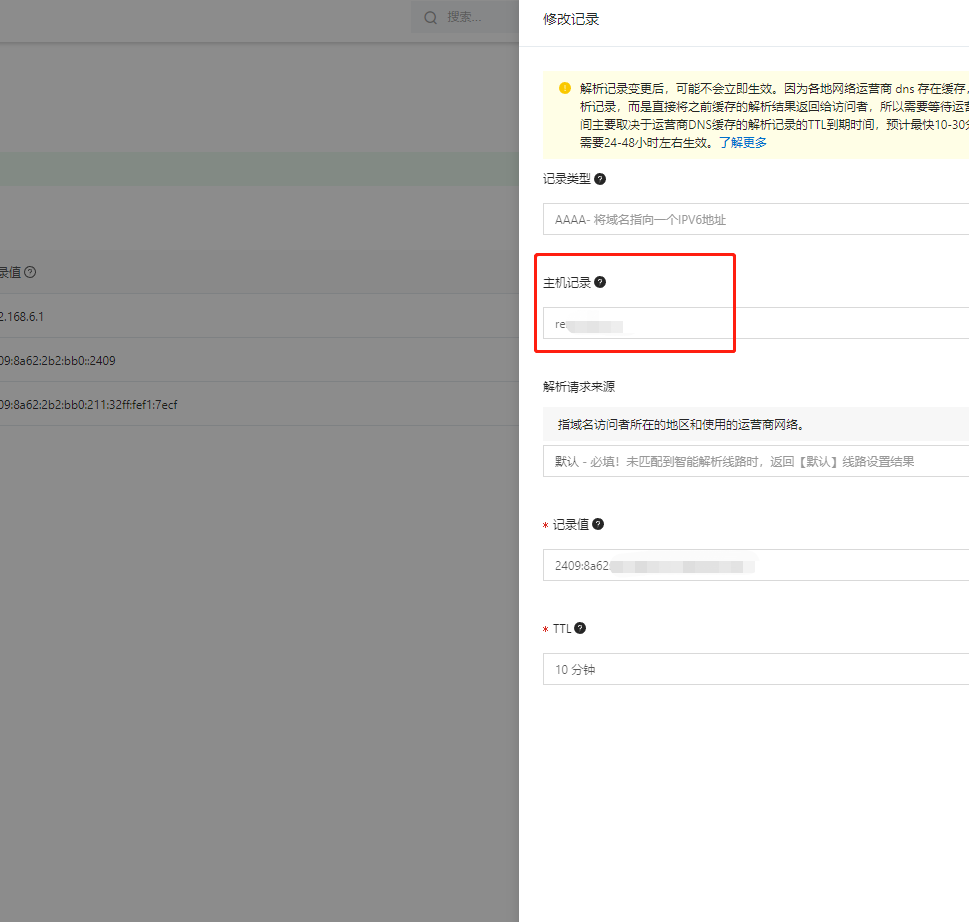The width and height of the screenshot is (969, 922).
Task: Click the help icon beside 记录值
Action: point(598,524)
